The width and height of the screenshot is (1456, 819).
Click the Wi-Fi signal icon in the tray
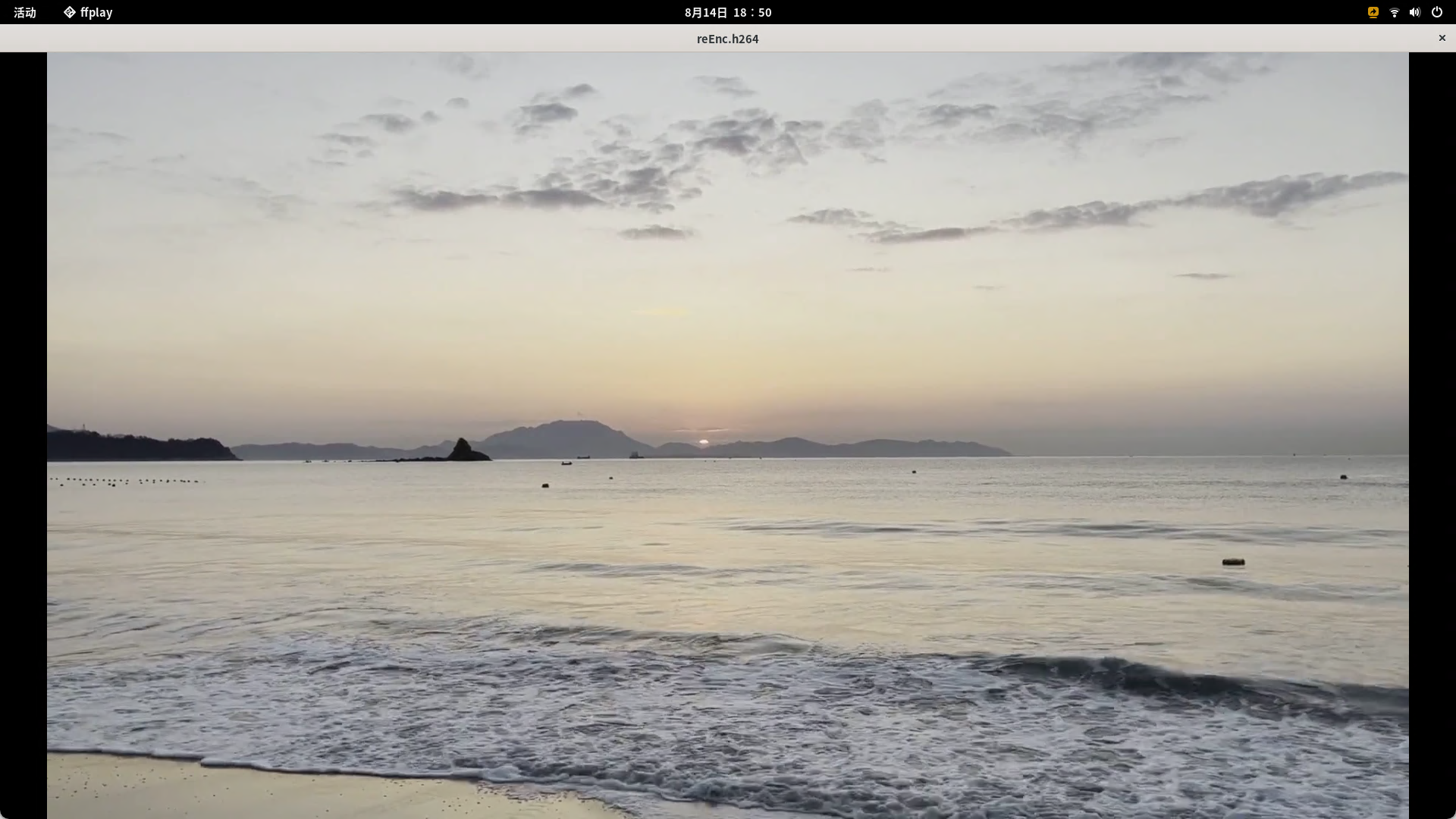click(x=1394, y=12)
